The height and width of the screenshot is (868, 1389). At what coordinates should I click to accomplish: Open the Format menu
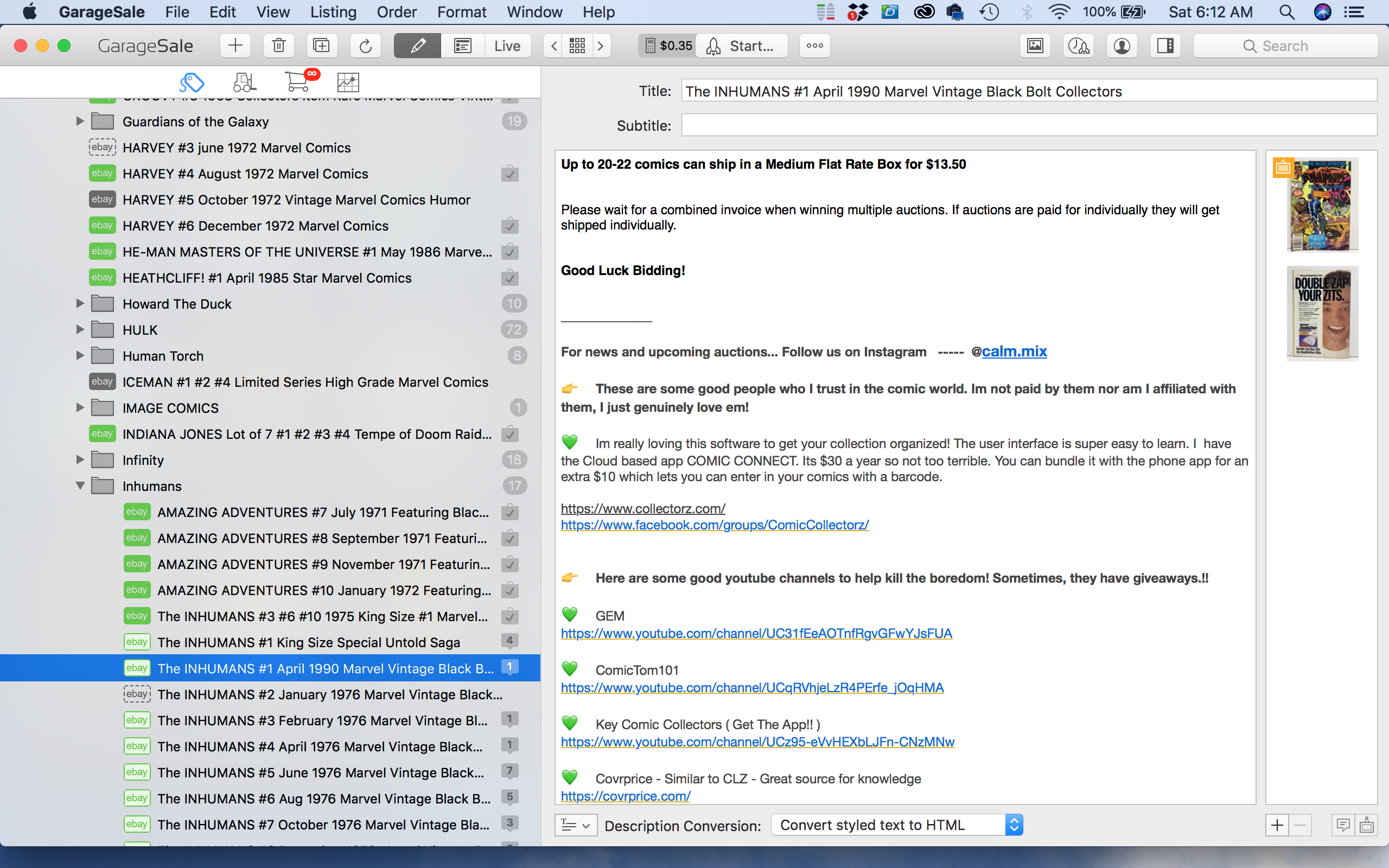(462, 12)
